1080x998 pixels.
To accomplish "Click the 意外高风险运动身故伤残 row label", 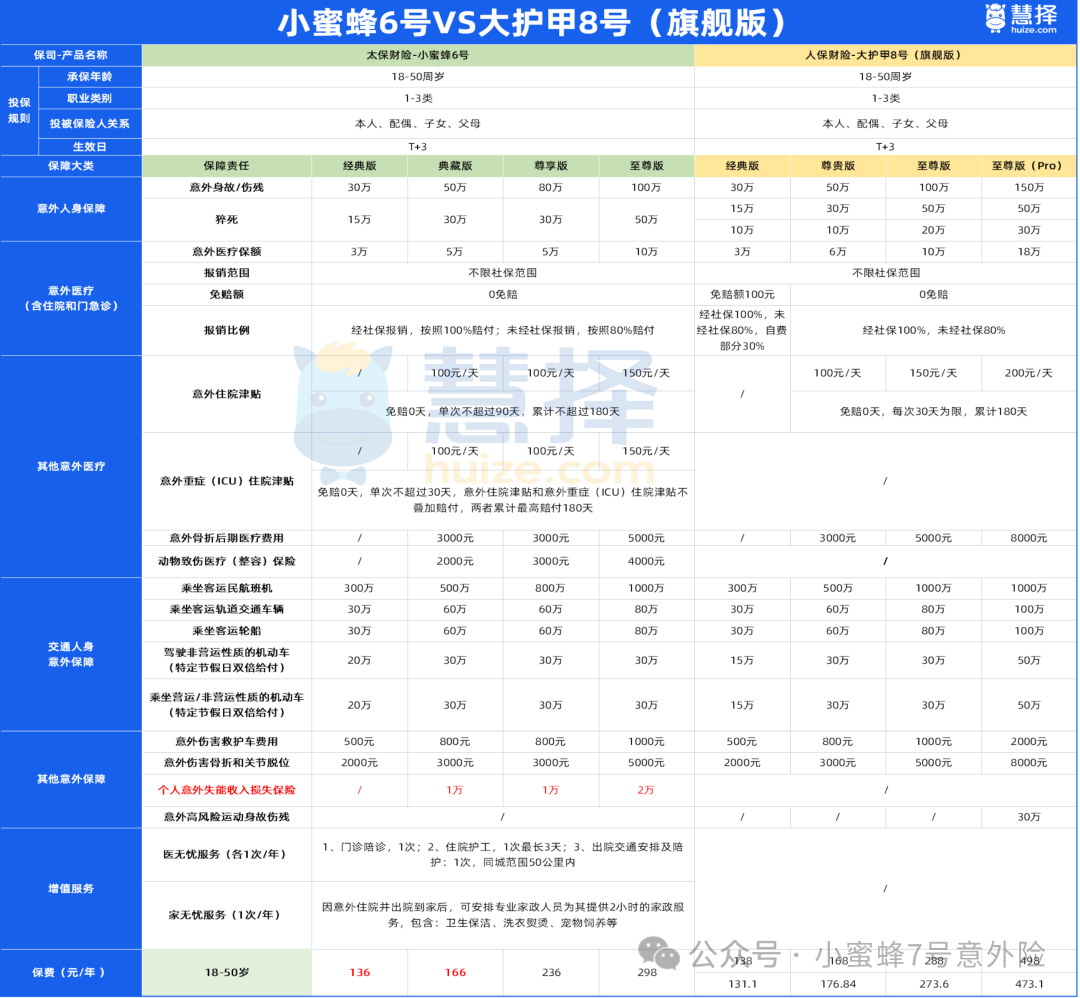I will pos(227,817).
